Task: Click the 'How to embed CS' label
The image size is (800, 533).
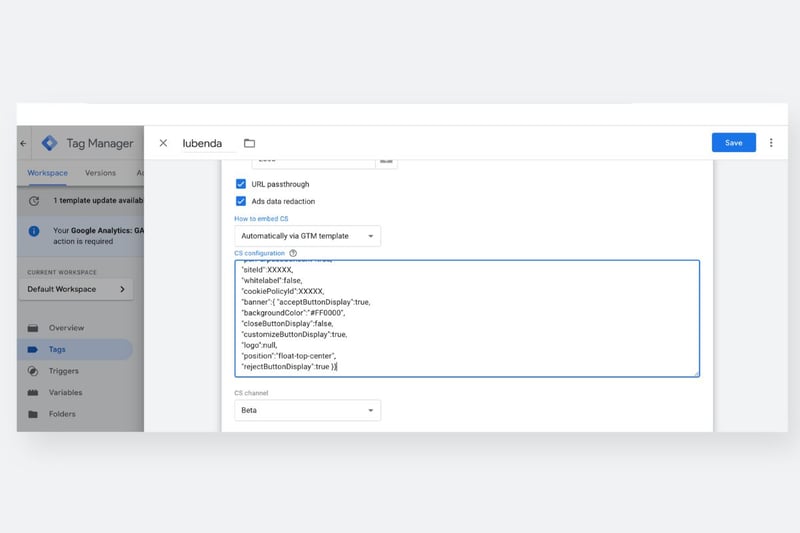Action: 261,218
